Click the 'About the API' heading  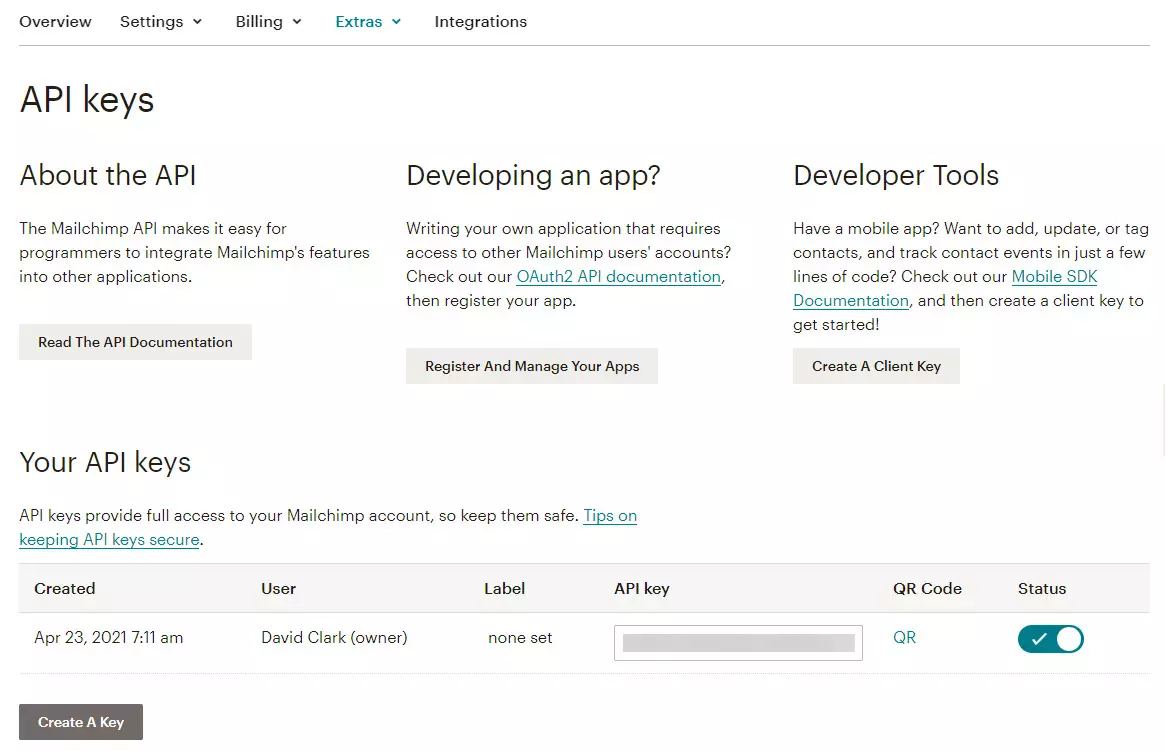(108, 175)
